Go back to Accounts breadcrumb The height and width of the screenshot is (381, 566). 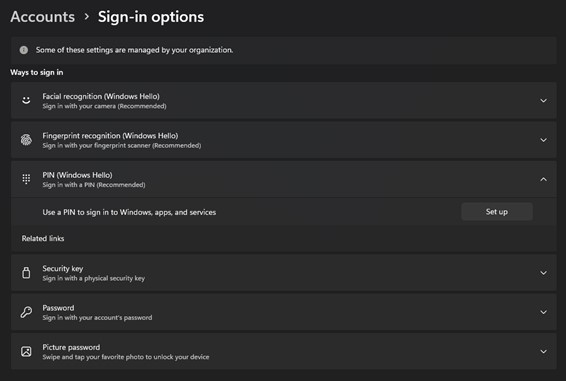pos(43,17)
